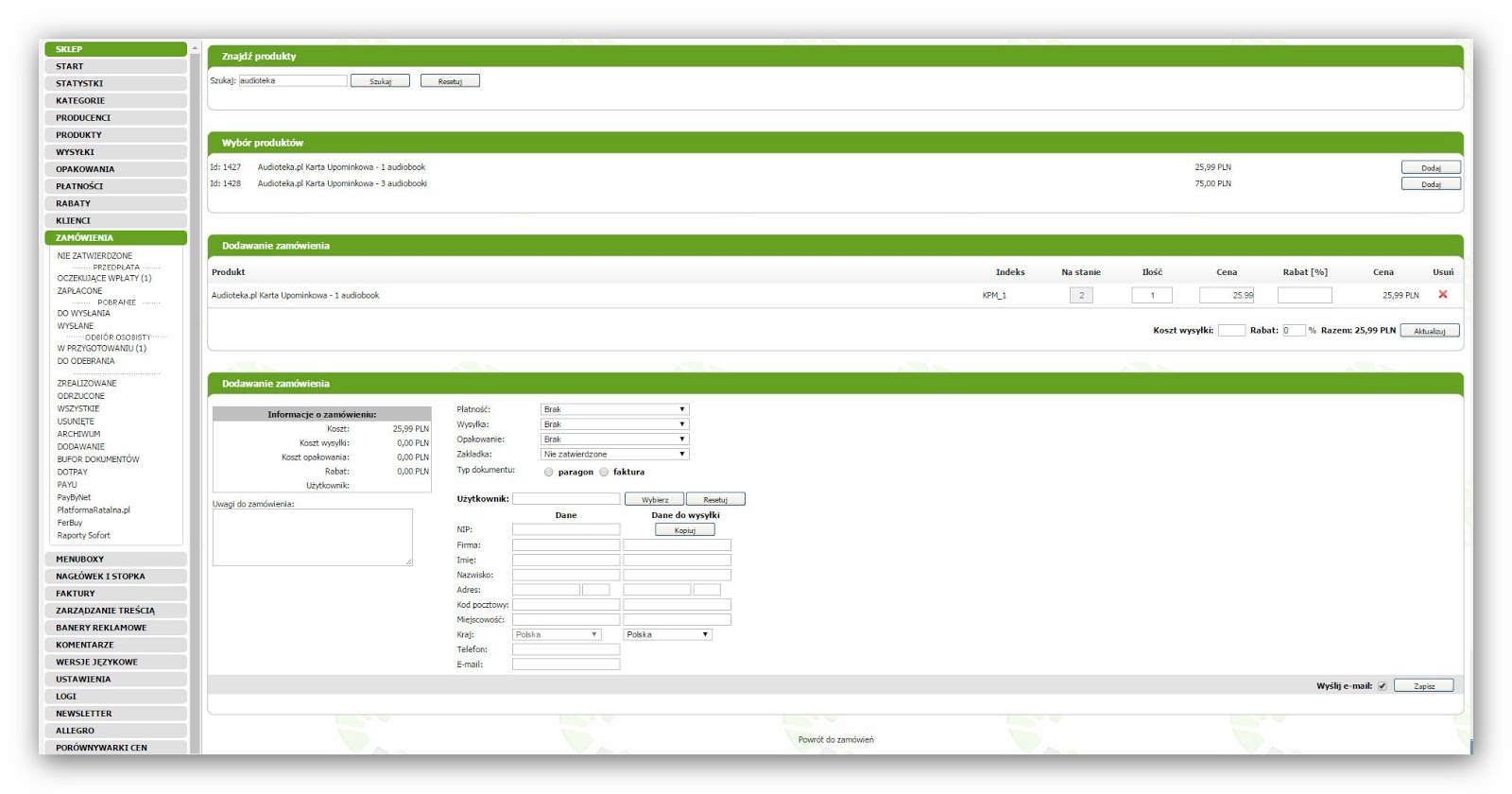Viewport: 1512px width, 794px height.
Task: Open the Opakowanie dropdown
Action: (614, 440)
